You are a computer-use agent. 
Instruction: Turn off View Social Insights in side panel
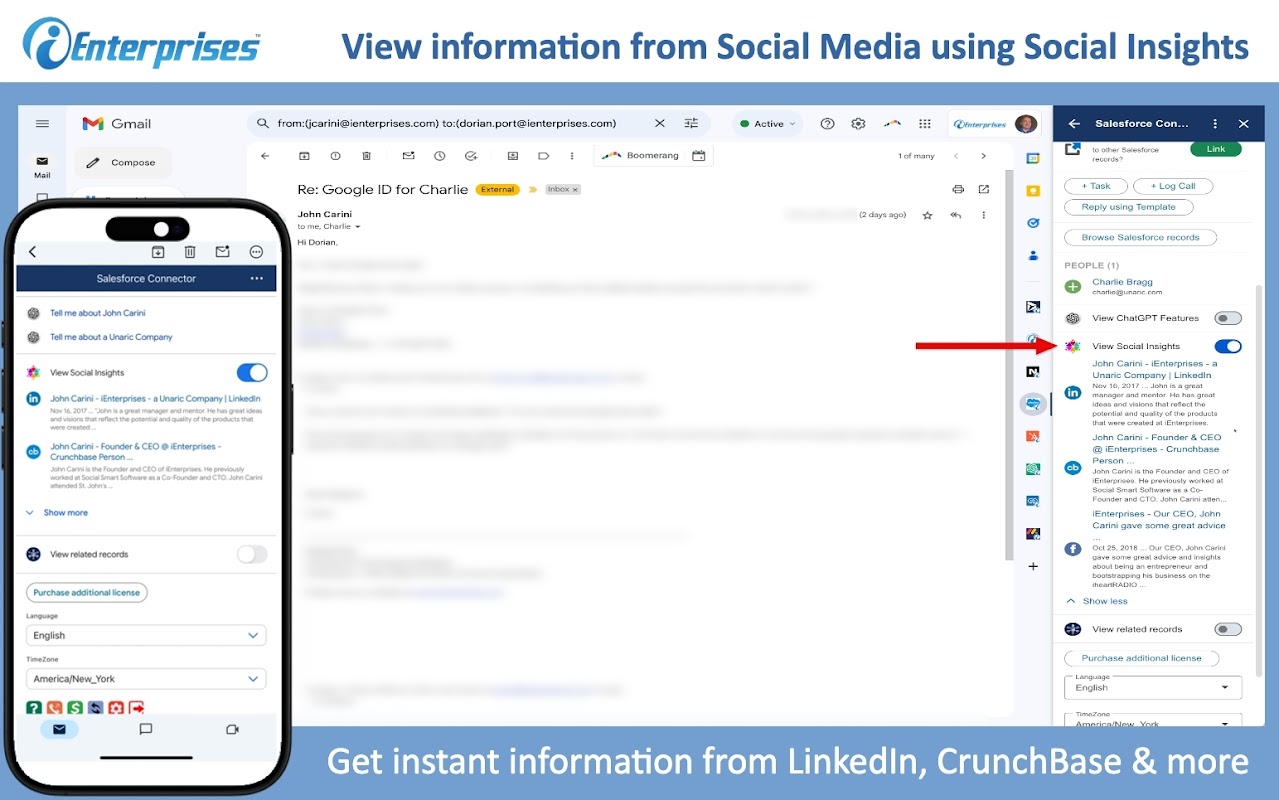click(x=1228, y=346)
